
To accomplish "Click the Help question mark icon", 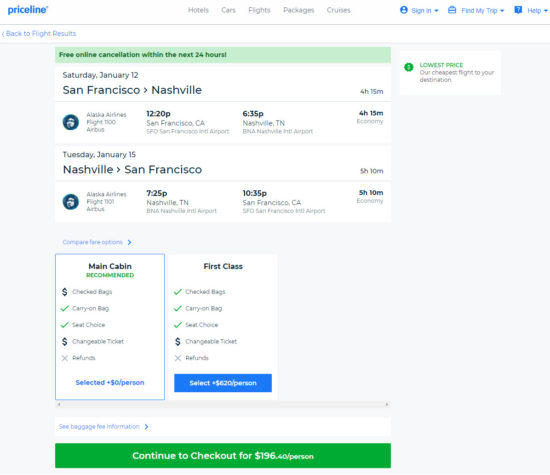I will [x=518, y=10].
